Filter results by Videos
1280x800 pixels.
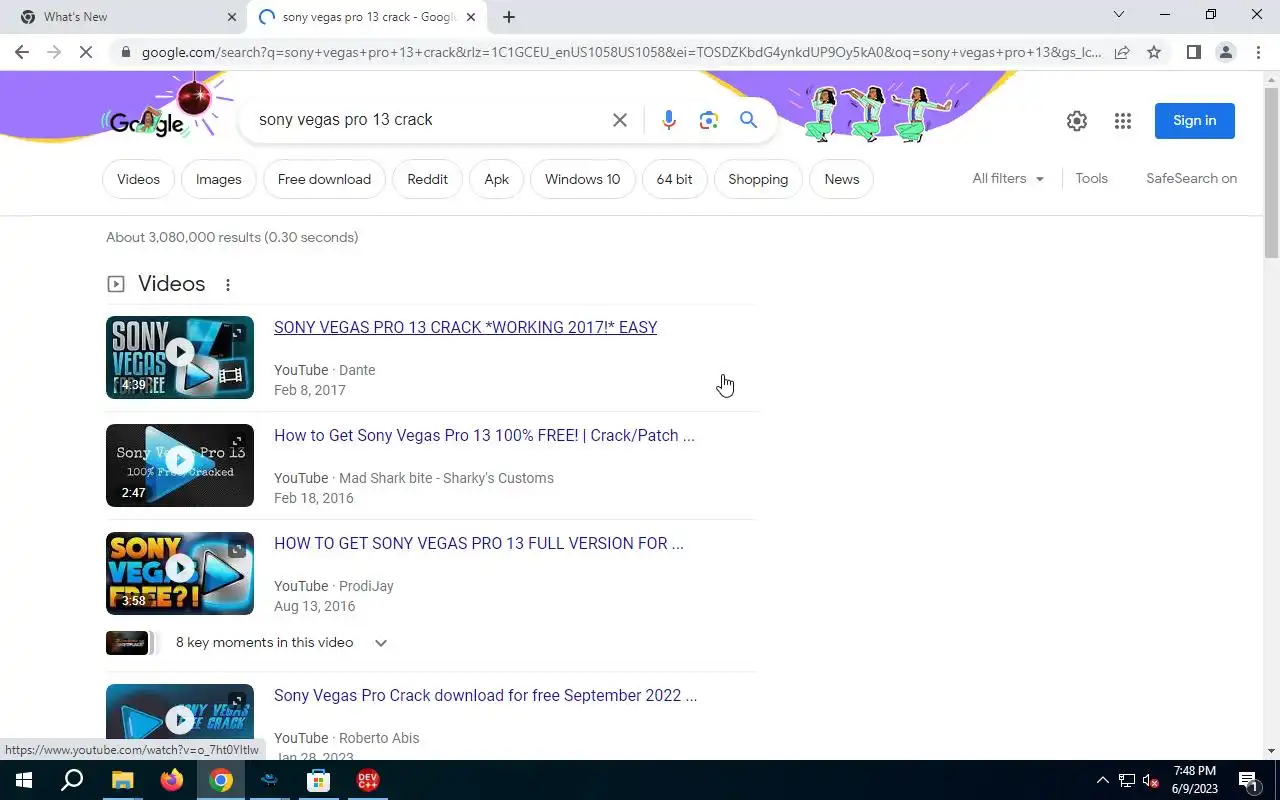coord(138,179)
